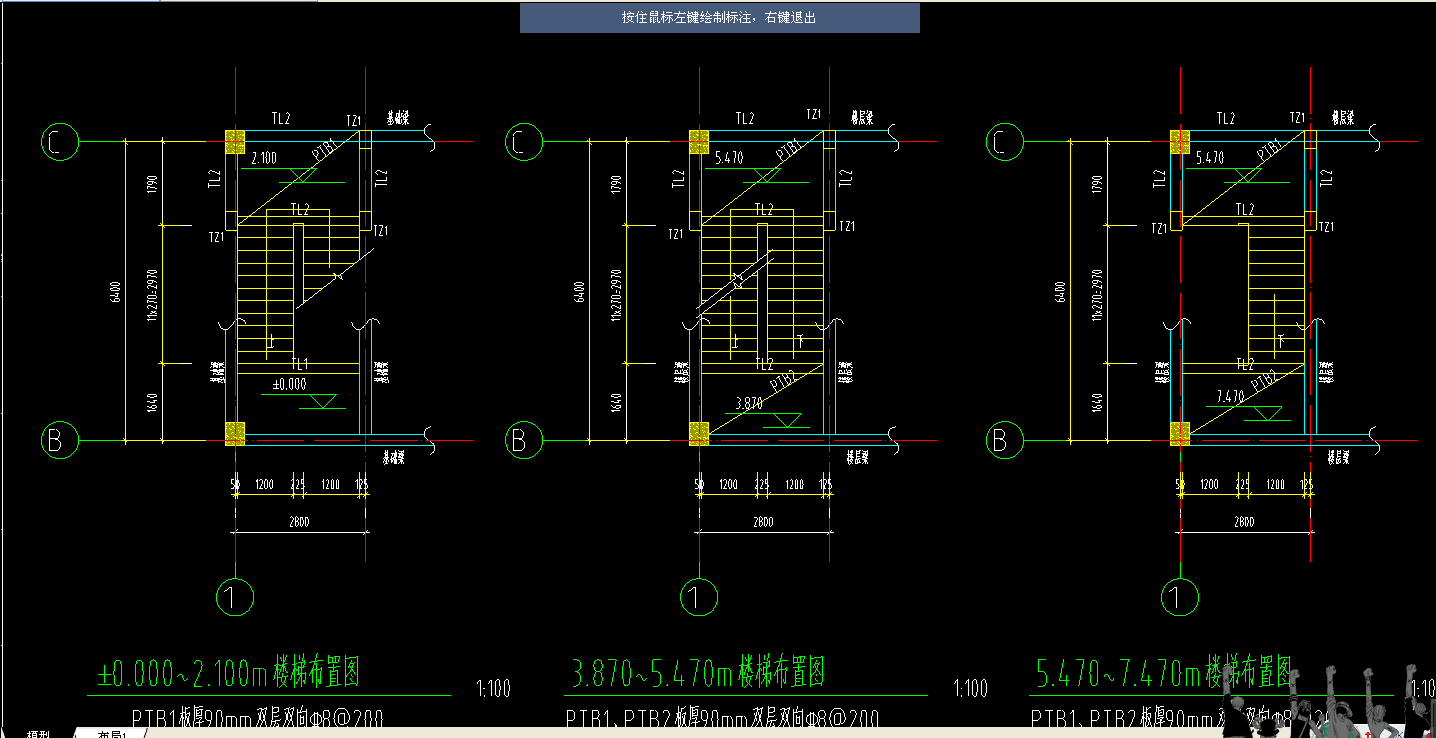Select the 1640 dimension in the right plan
Screen dimensions: 1436x738
(x=1098, y=402)
